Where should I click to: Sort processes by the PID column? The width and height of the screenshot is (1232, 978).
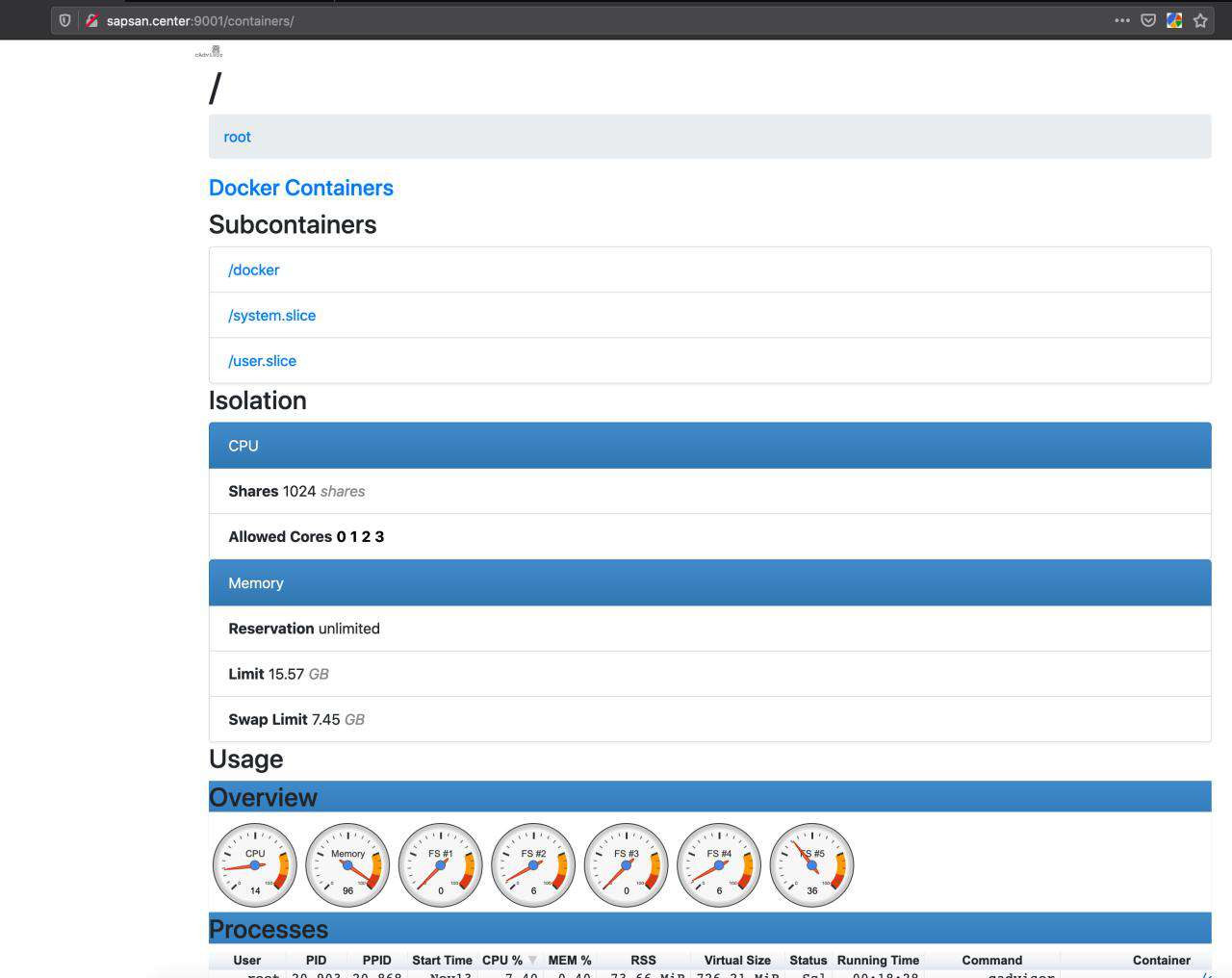click(316, 960)
